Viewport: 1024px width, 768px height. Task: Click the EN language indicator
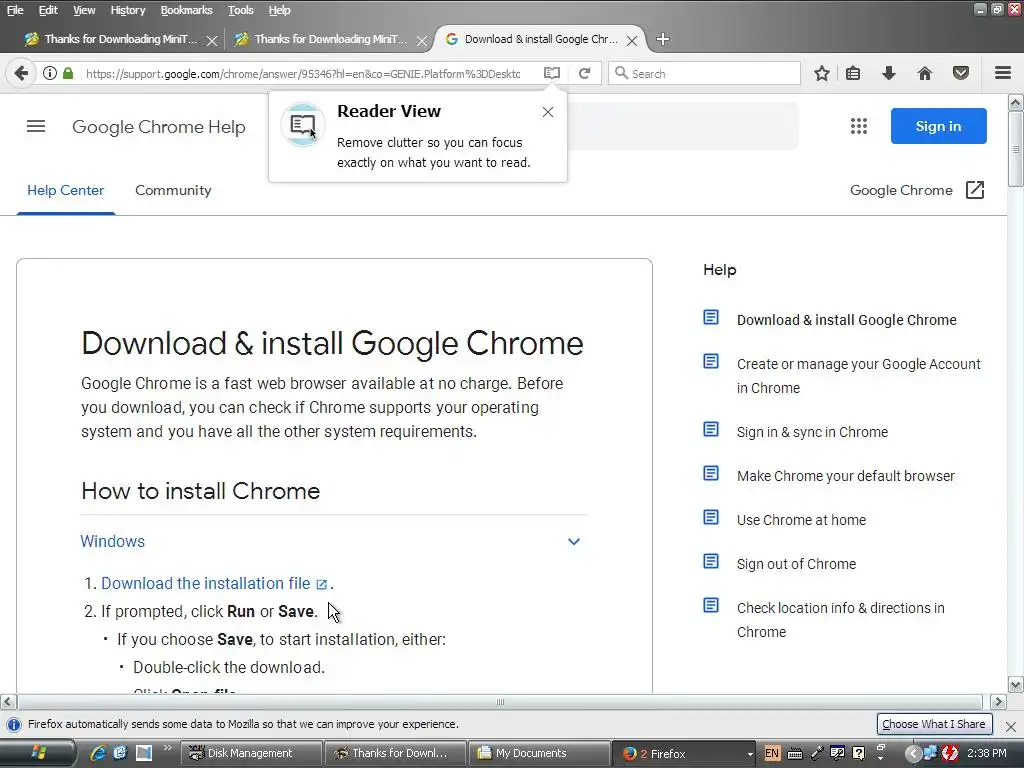click(772, 753)
